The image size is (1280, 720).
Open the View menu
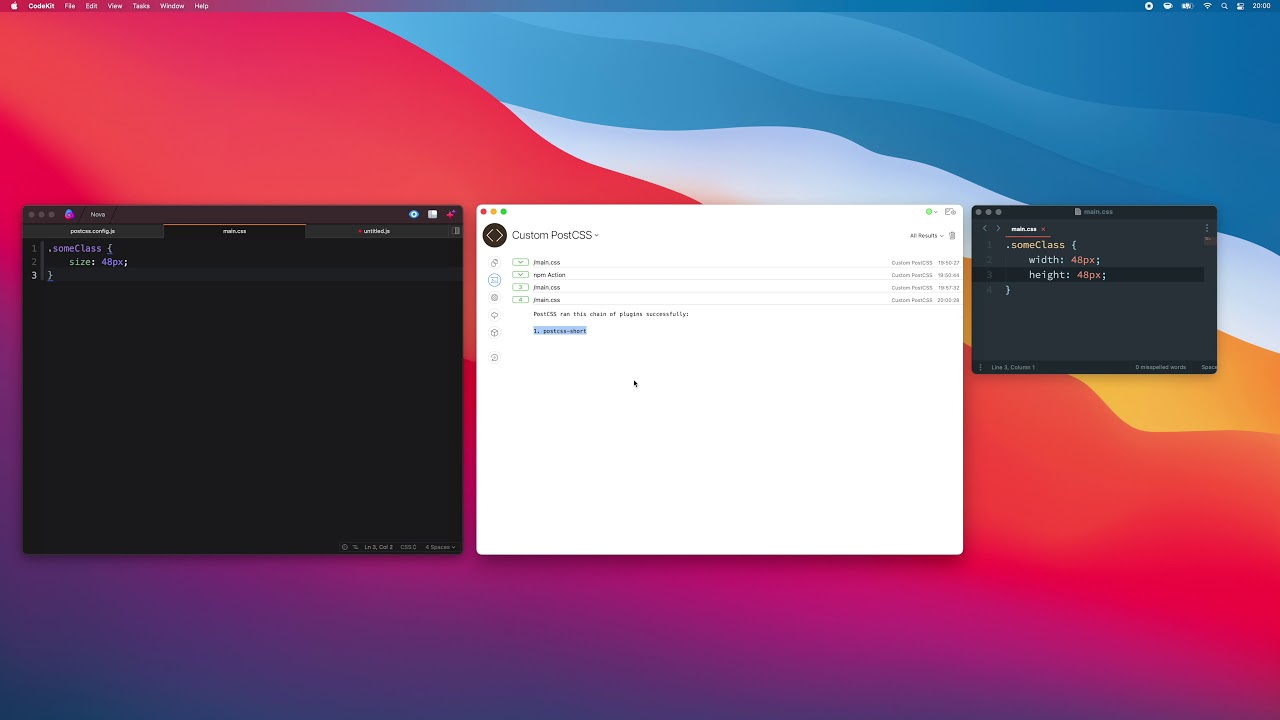coord(115,6)
